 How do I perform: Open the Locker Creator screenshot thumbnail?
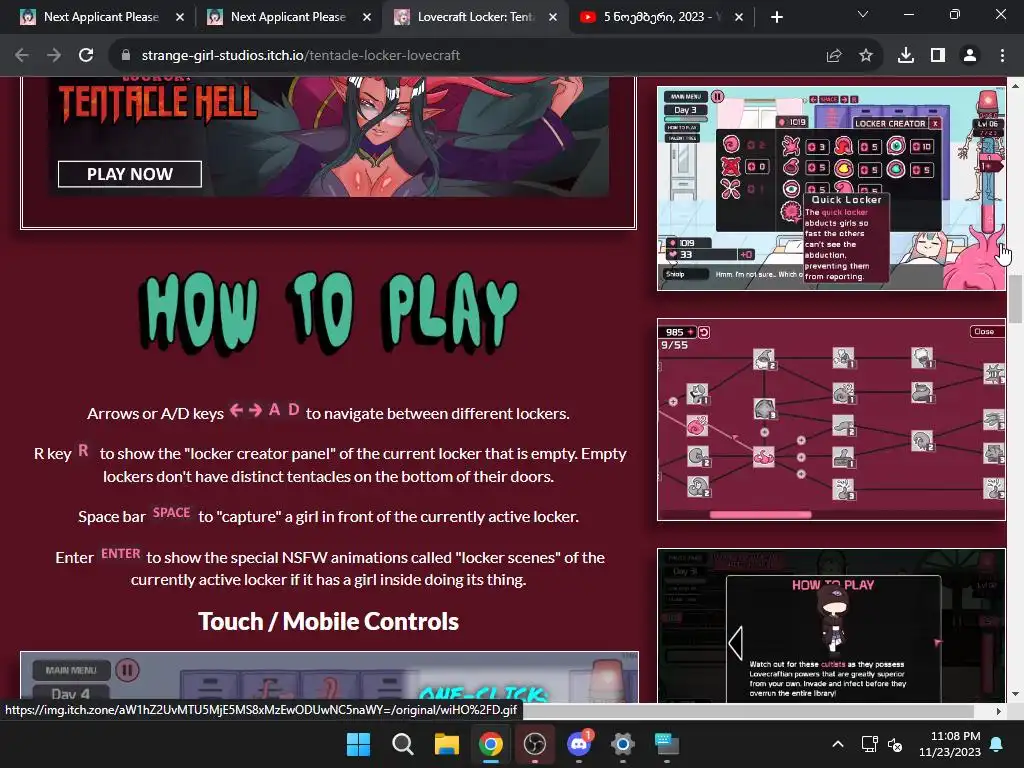tap(831, 188)
